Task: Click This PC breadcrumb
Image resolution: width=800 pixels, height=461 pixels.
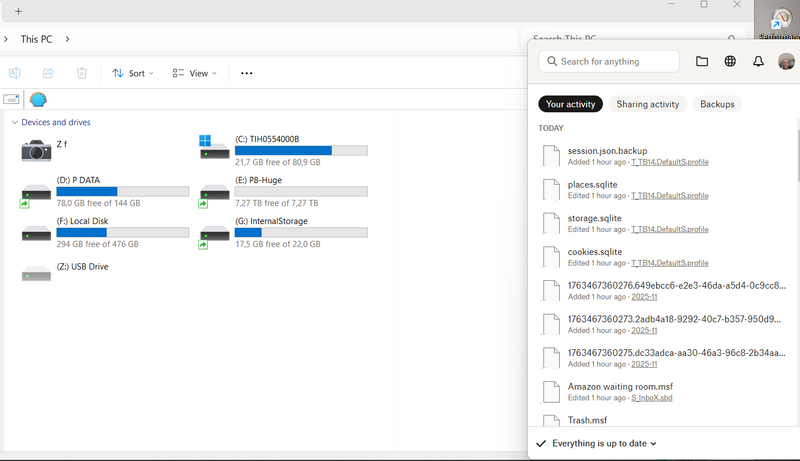Action: coord(36,39)
